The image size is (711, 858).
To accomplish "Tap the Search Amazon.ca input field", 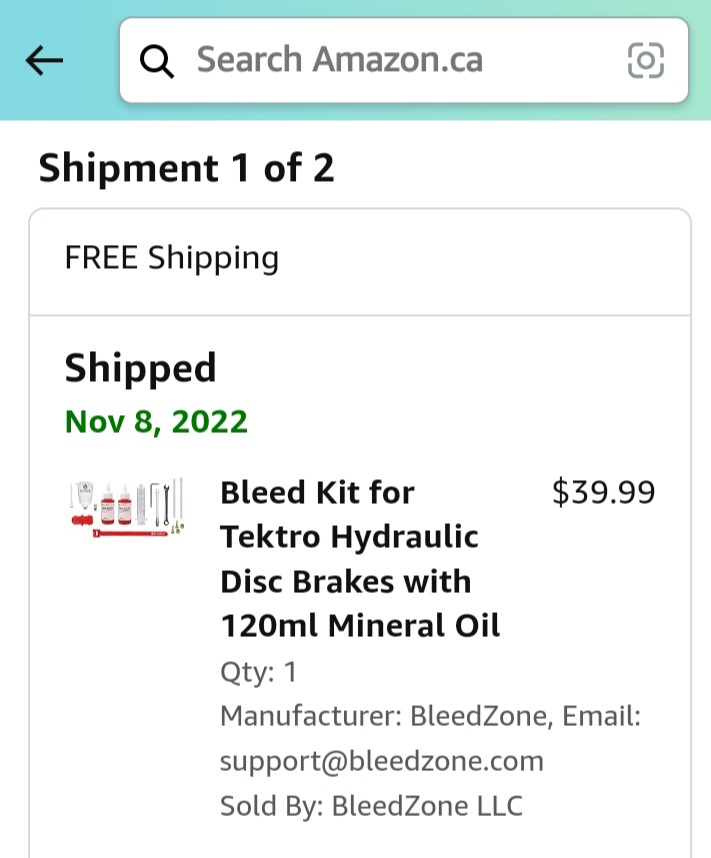I will pos(400,60).
